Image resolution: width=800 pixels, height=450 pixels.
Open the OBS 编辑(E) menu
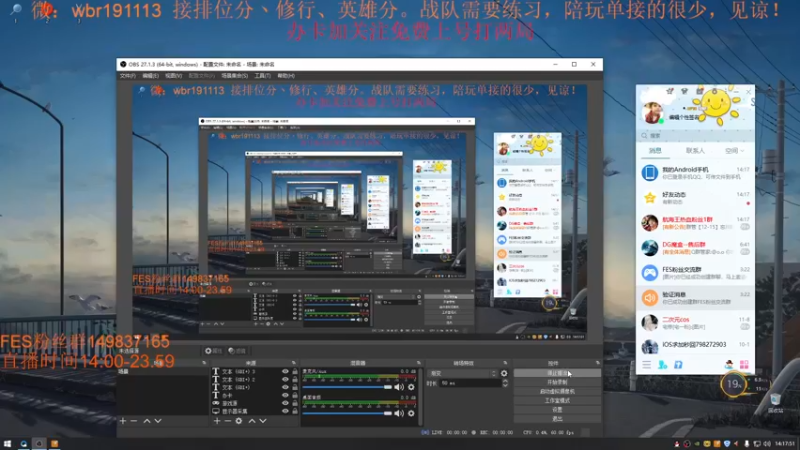tap(150, 76)
